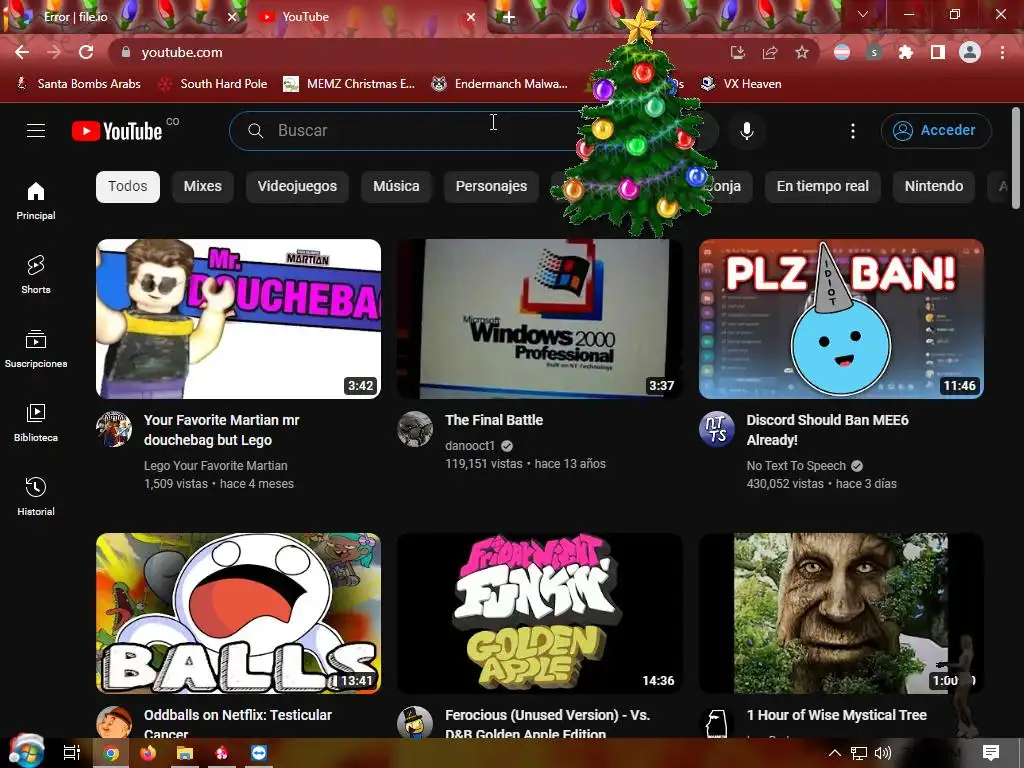The height and width of the screenshot is (768, 1024).
Task: Click the share page icon
Action: tap(770, 52)
